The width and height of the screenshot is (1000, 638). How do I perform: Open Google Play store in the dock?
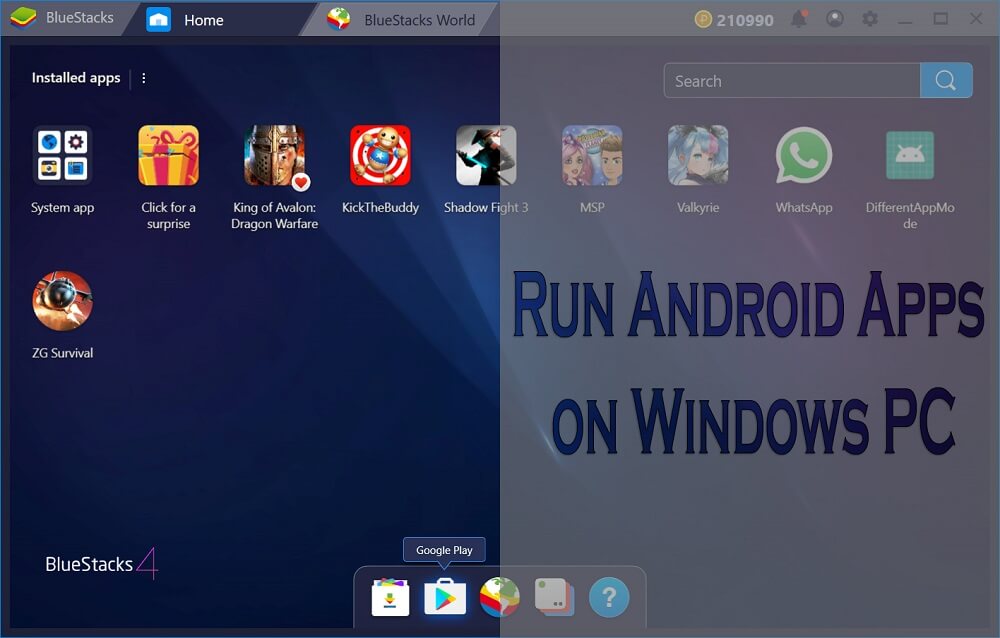coord(445,598)
